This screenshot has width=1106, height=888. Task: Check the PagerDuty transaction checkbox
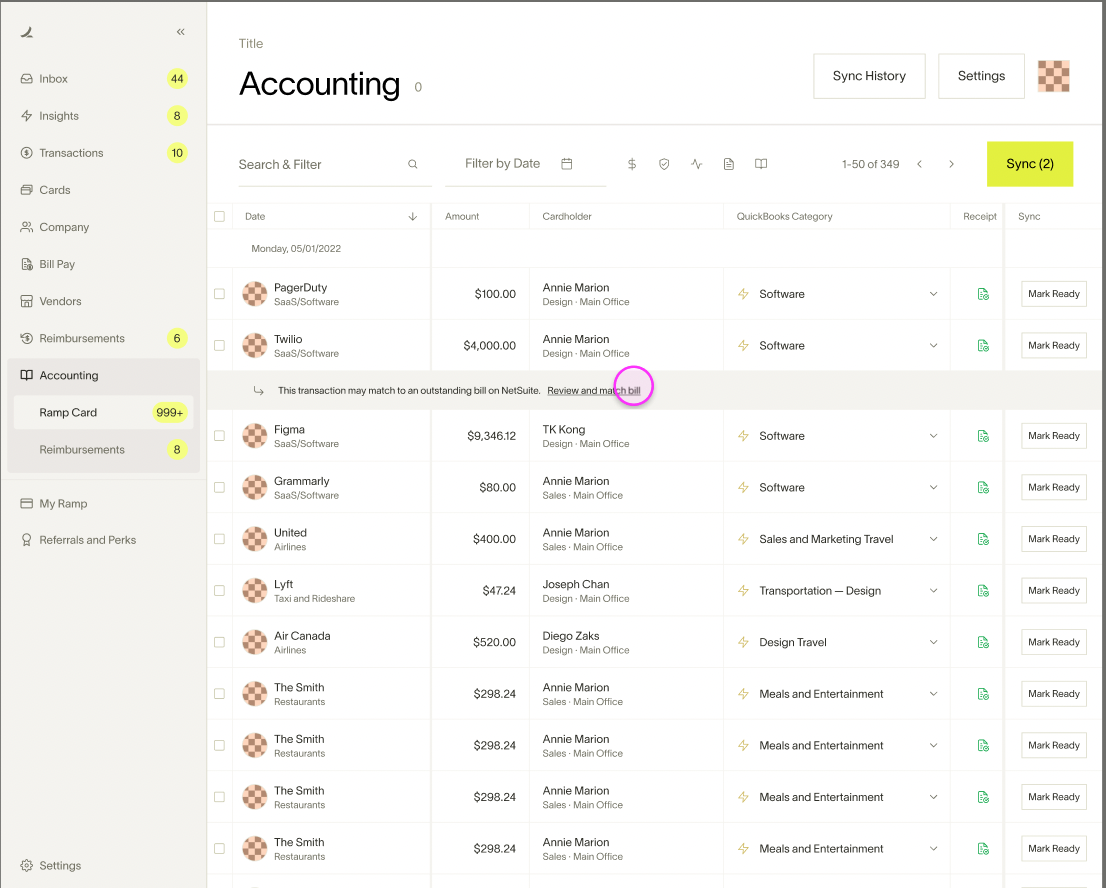[x=219, y=294]
